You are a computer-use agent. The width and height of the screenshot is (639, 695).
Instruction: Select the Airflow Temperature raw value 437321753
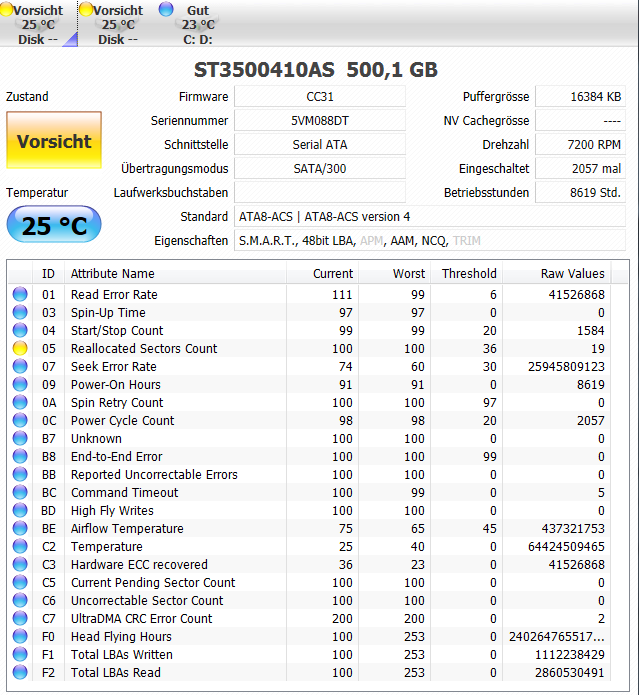tap(573, 528)
